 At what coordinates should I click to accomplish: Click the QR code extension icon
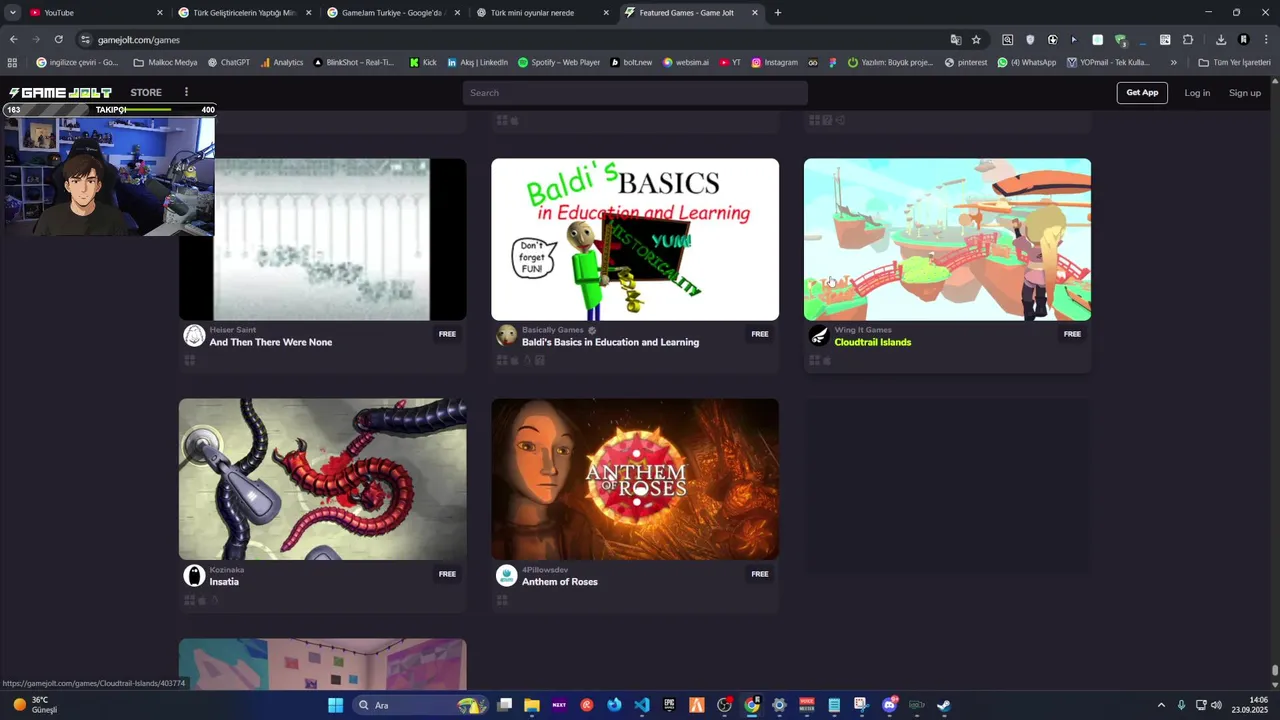[x=1165, y=40]
